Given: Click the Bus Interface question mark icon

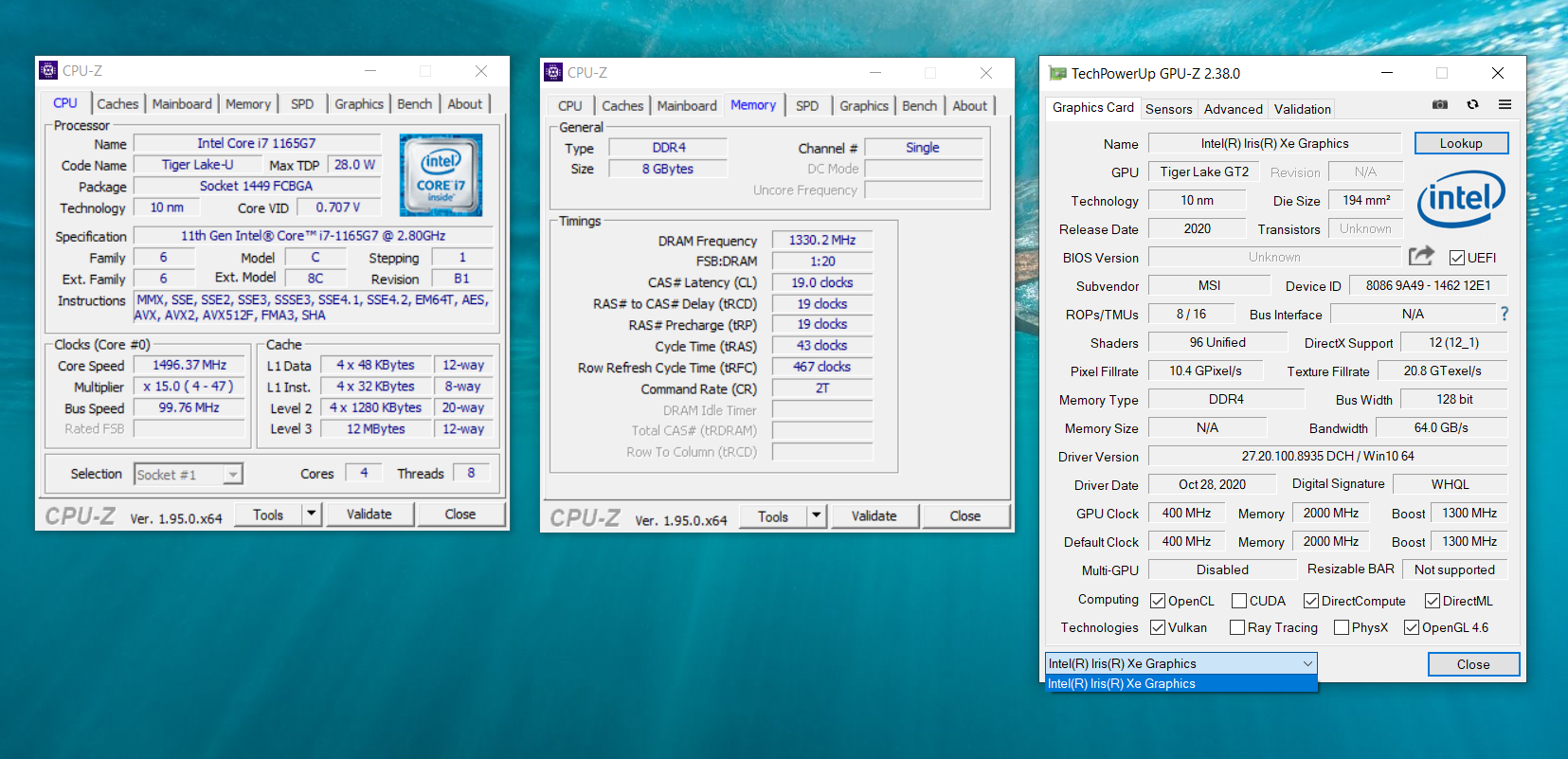Looking at the screenshot, I should click(x=1505, y=314).
